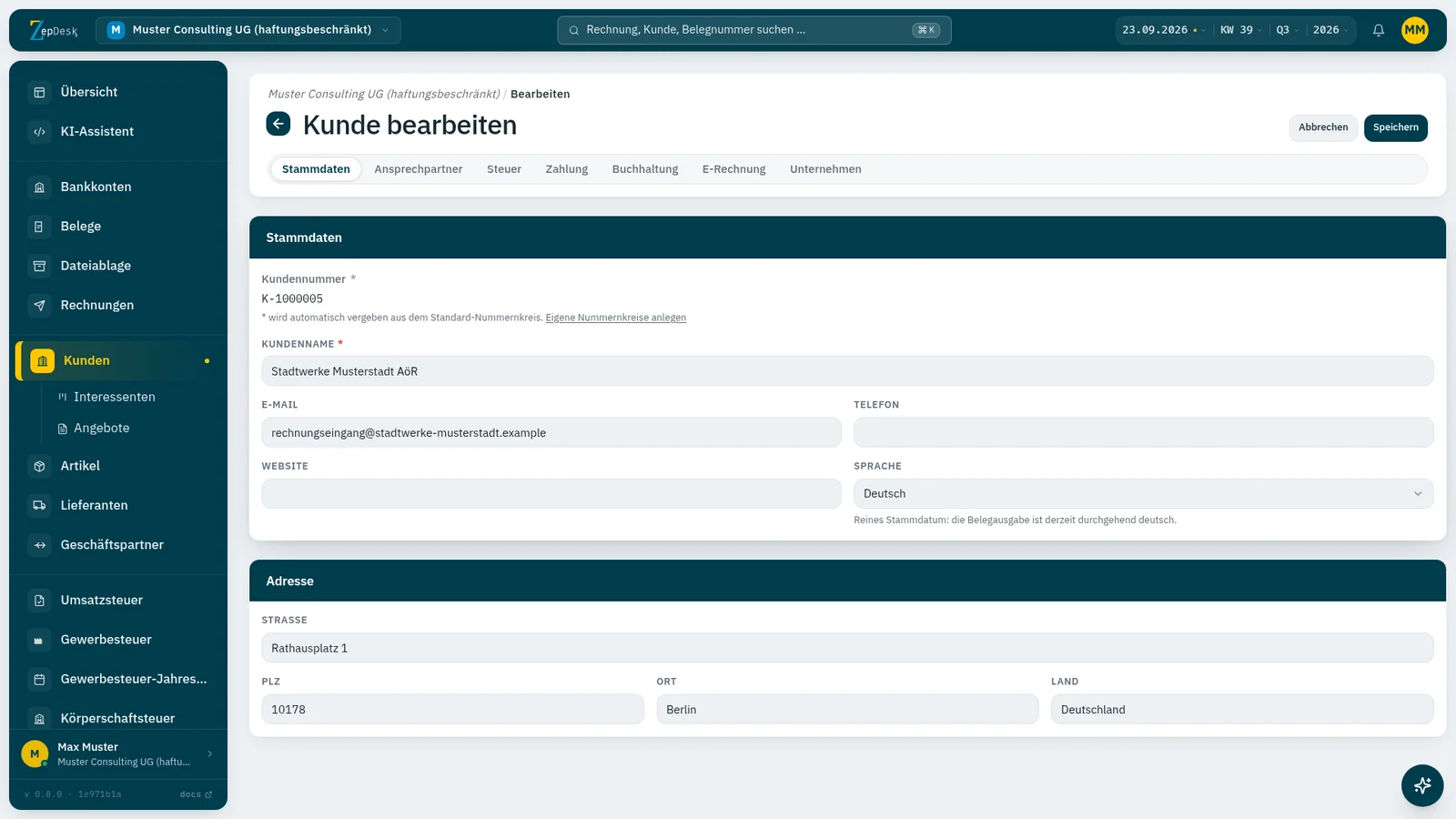Click the empty Telefon field
Screen dimensions: 1456x819
tap(1143, 432)
